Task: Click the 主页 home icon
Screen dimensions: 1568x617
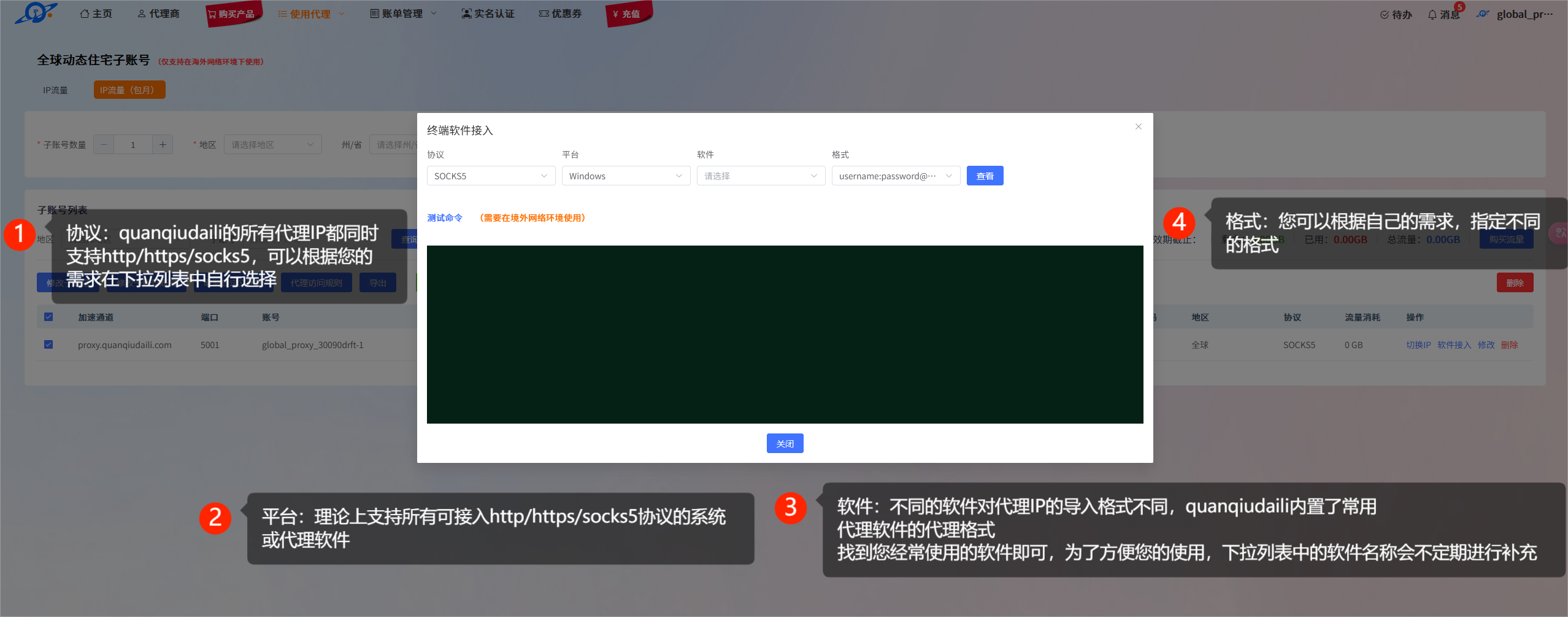Action: [84, 13]
